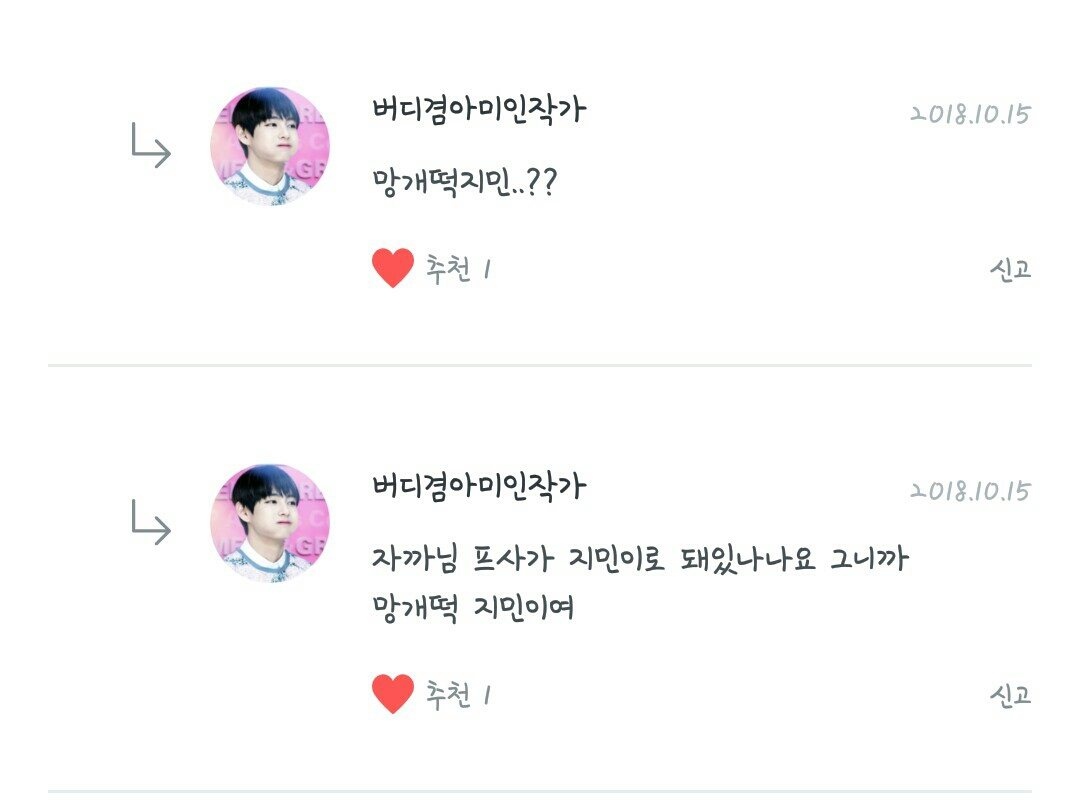The width and height of the screenshot is (1080, 810).
Task: Click the like count '1' under '망개떡지민..??'
Action: 487,269
